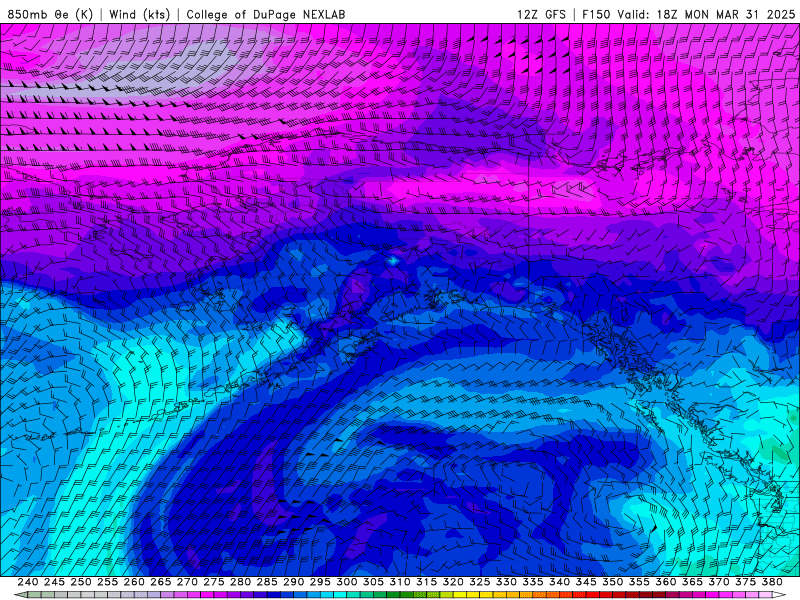The image size is (800, 600).
Task: Pick the 315 scale label
Action: coord(427,582)
